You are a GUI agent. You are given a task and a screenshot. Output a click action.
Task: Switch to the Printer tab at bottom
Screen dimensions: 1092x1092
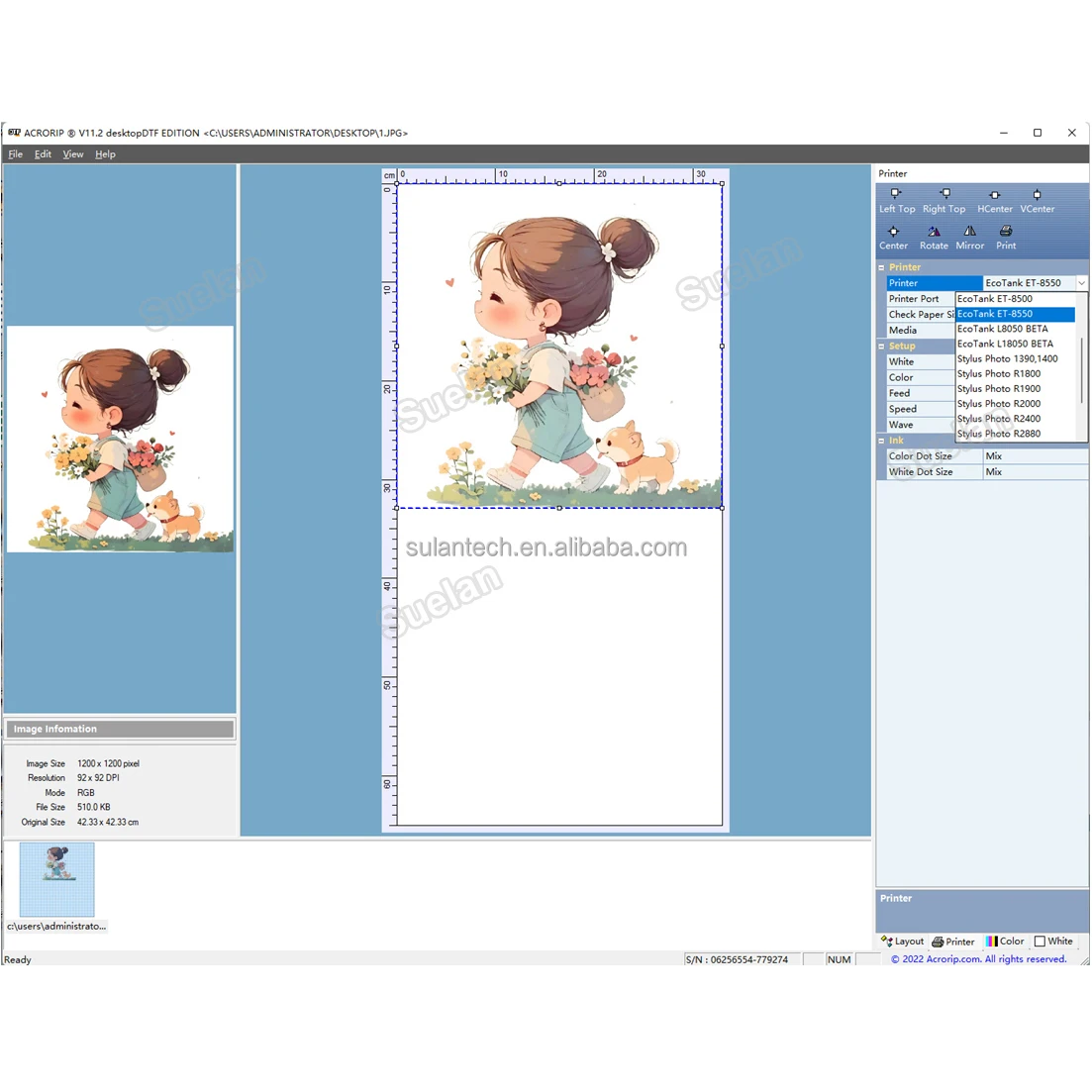point(952,942)
